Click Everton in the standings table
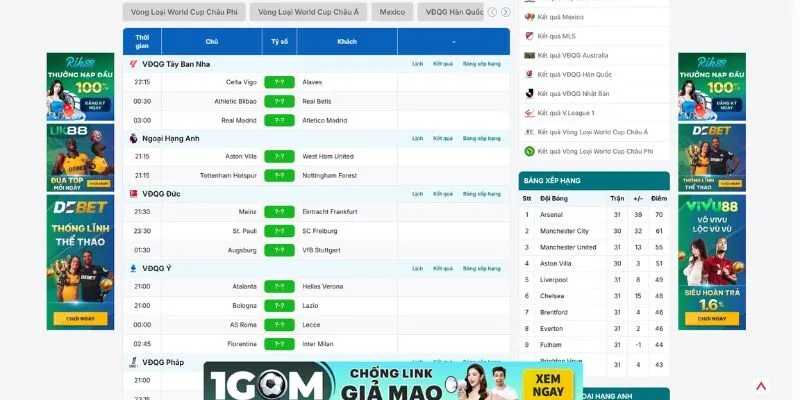Image resolution: width=800 pixels, height=400 pixels. [x=552, y=329]
